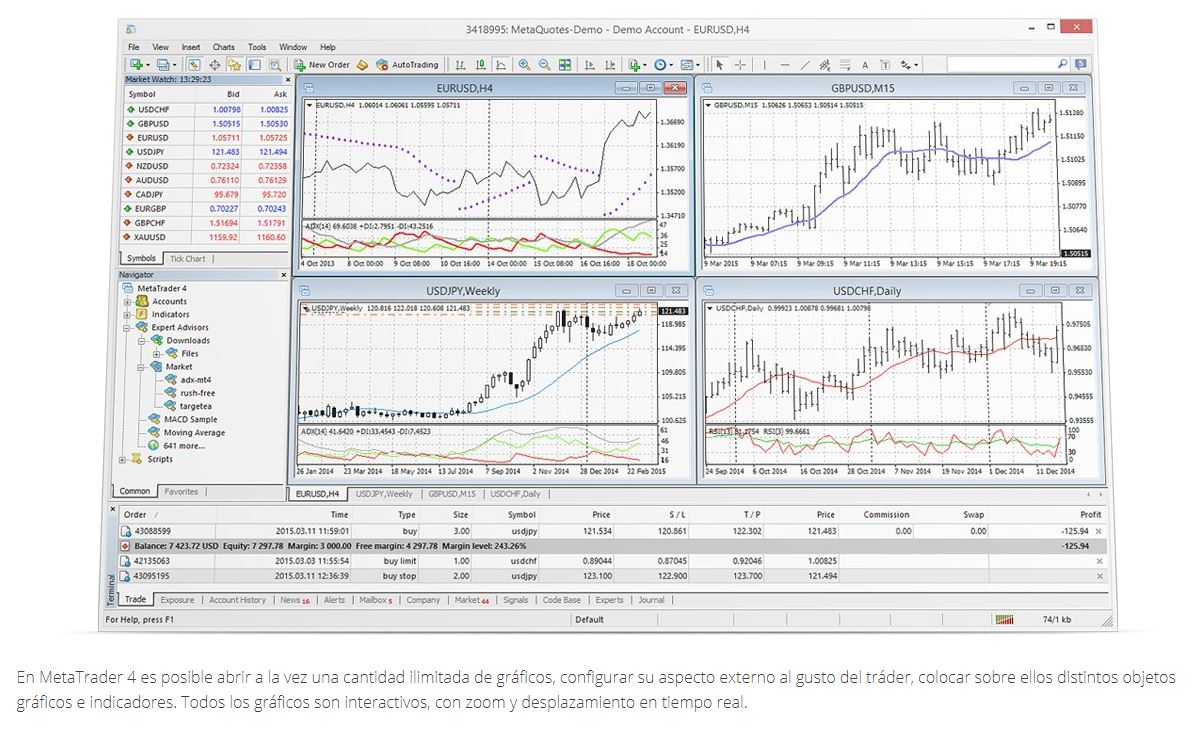This screenshot has width=1194, height=736.
Task: Open the Tools menu
Action: pyautogui.click(x=257, y=47)
